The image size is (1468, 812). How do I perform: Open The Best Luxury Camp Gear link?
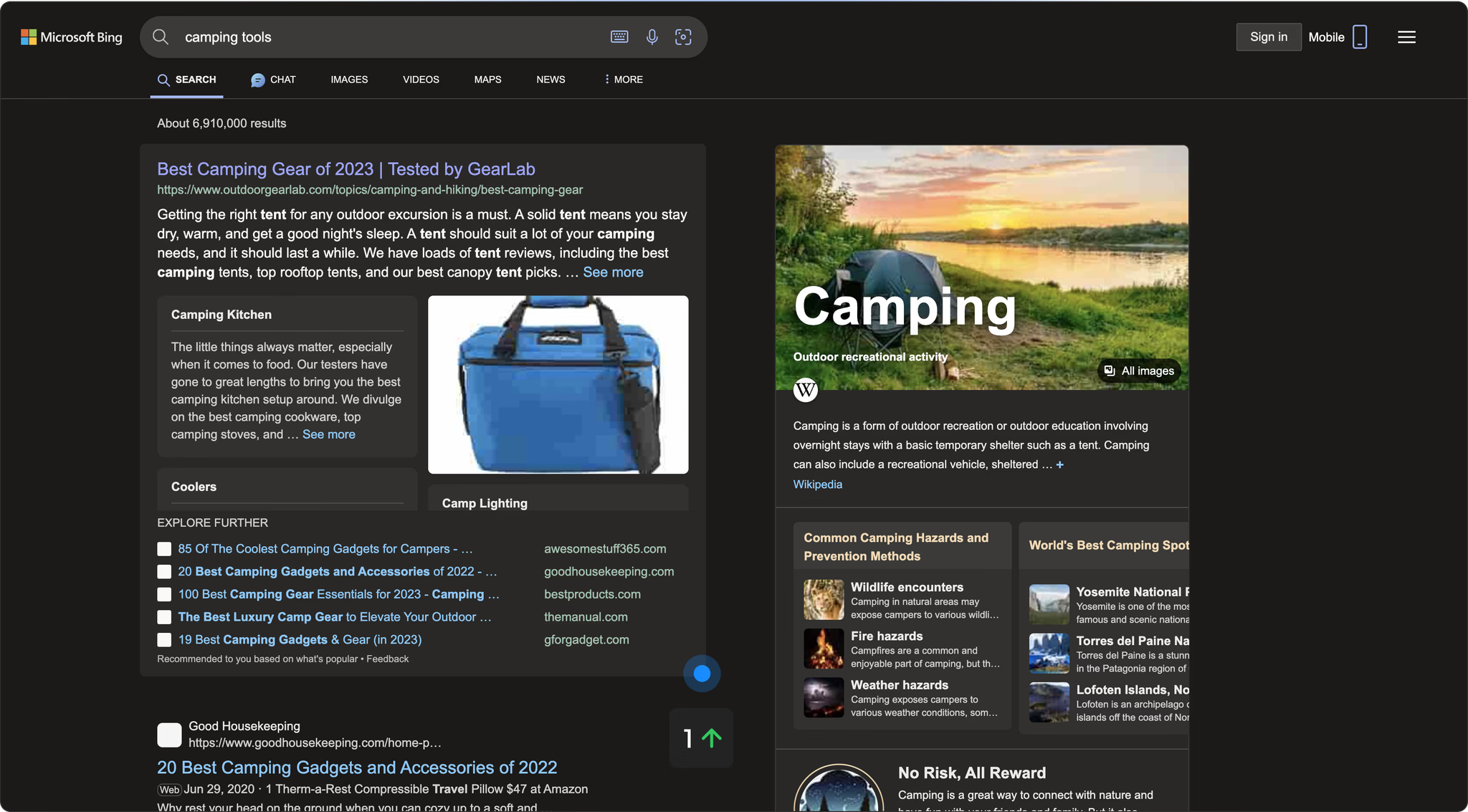coord(334,617)
